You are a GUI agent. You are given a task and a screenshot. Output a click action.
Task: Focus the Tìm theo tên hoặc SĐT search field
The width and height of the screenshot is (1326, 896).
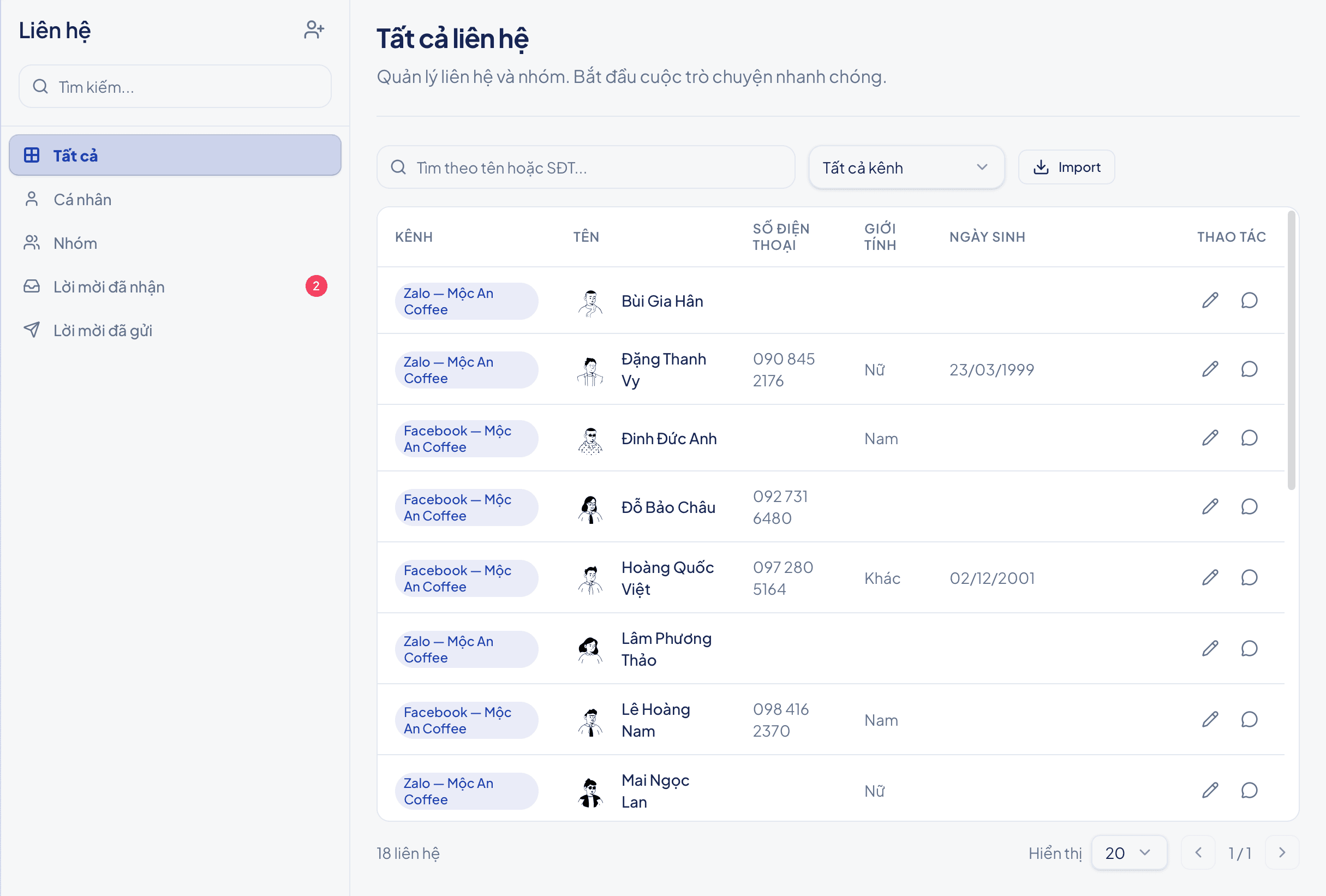point(586,167)
